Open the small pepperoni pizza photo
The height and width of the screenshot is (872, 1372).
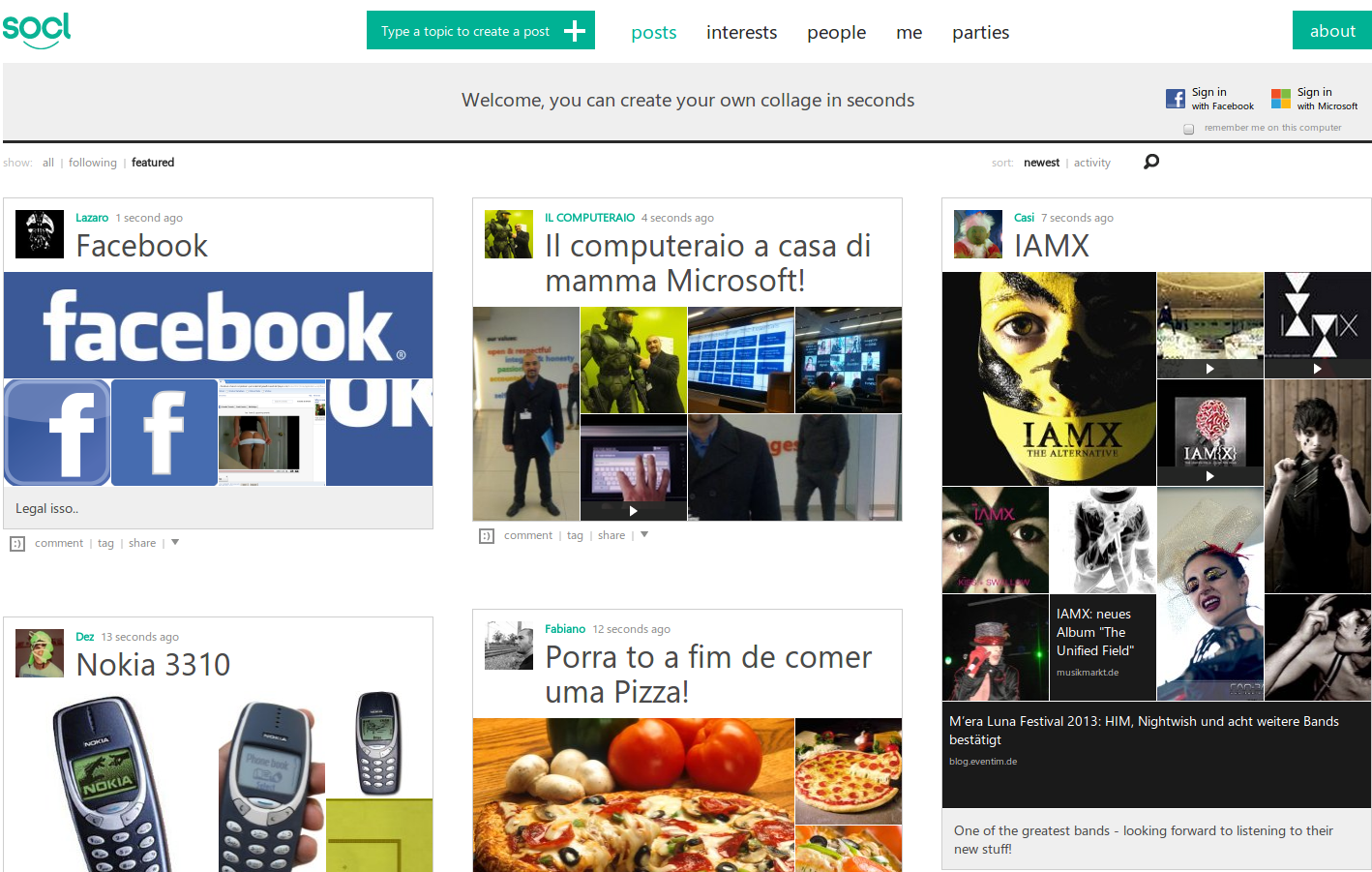pos(849,771)
